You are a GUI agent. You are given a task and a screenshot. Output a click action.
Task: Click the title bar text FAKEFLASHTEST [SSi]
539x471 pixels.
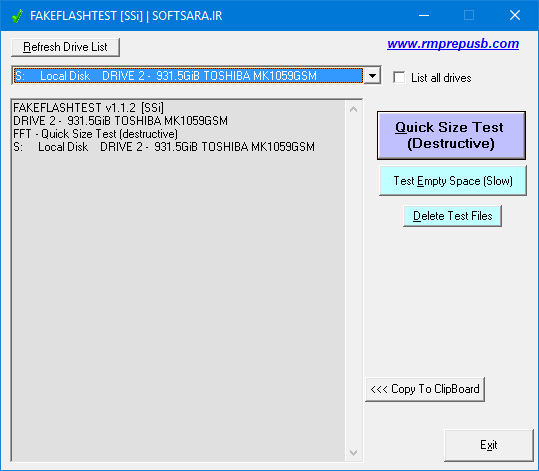tap(86, 16)
